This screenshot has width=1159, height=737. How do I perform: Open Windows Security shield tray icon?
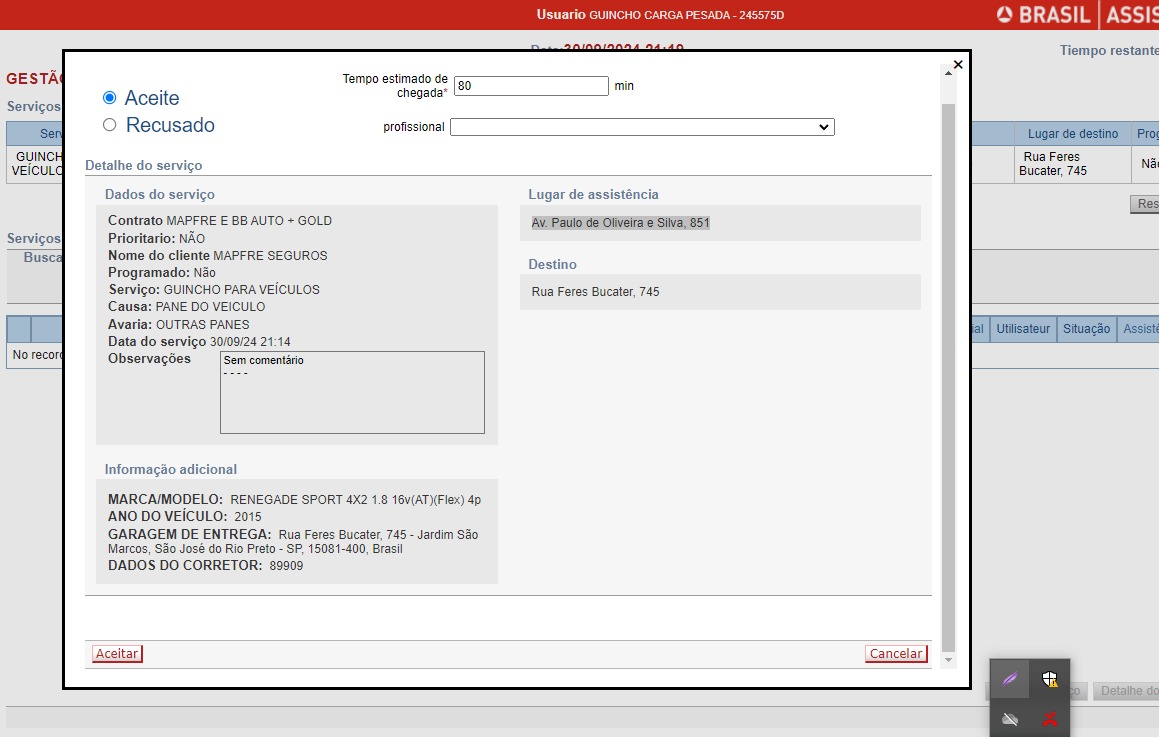coord(1049,679)
